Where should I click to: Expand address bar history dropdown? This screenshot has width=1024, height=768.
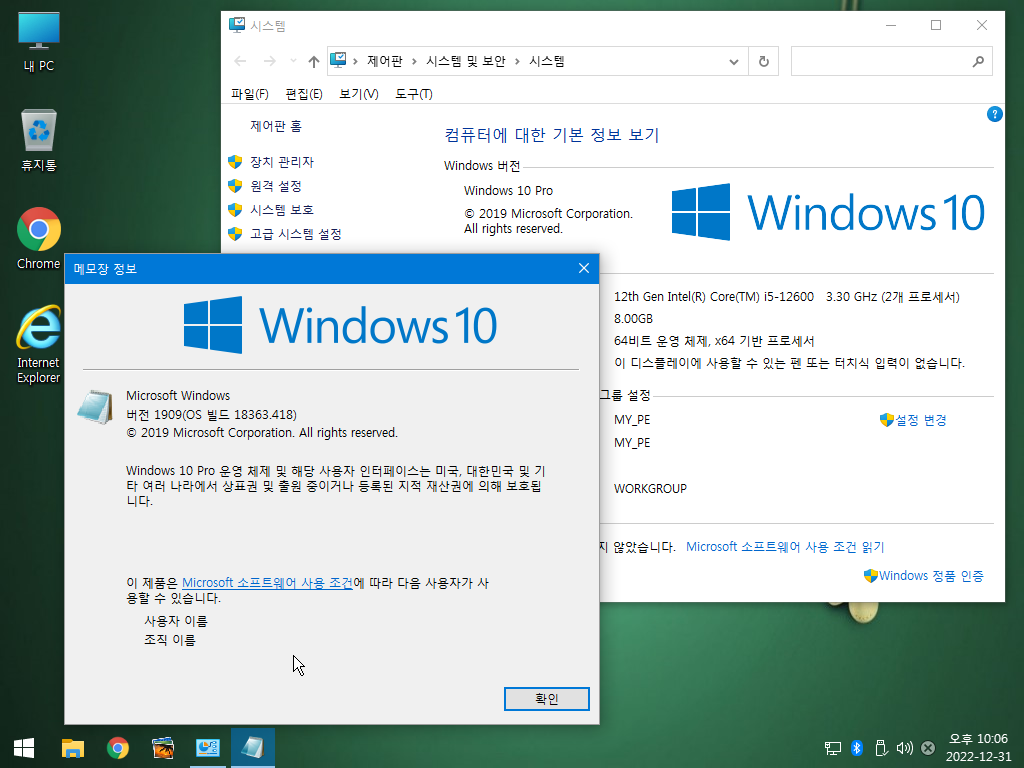(734, 61)
